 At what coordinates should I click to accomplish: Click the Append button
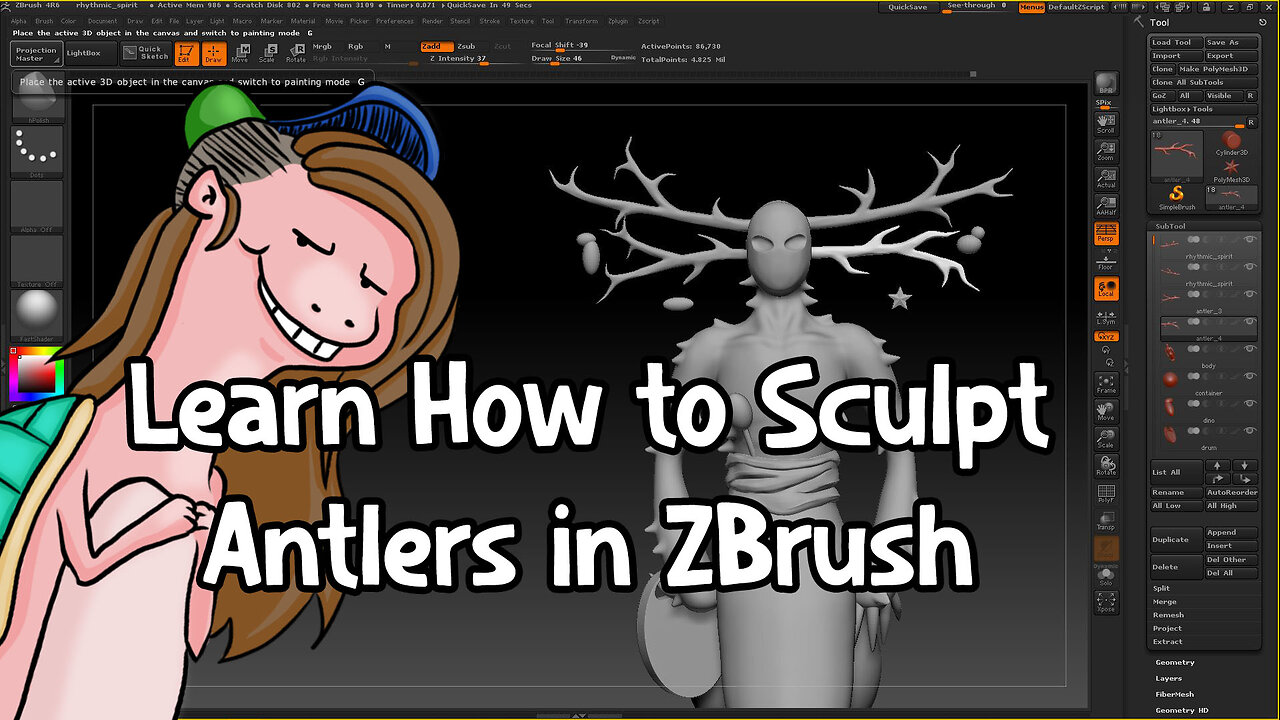[x=1231, y=533]
